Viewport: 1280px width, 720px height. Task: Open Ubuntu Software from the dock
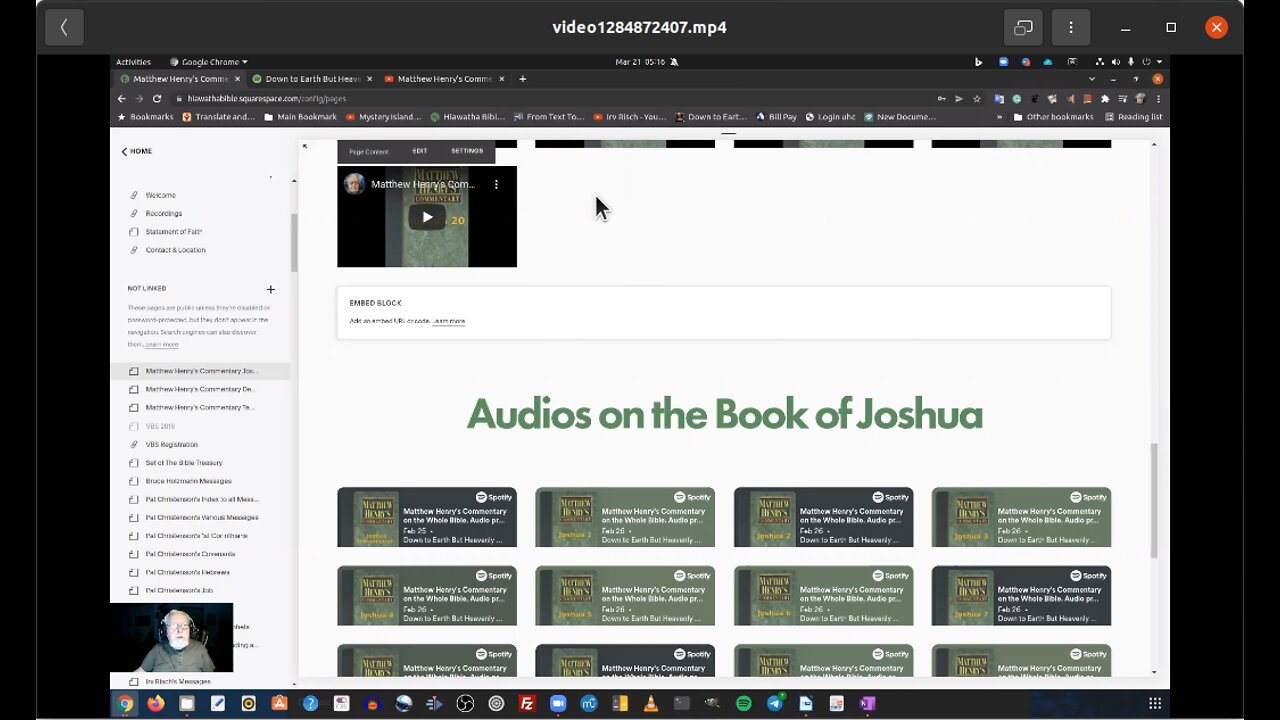(280, 704)
